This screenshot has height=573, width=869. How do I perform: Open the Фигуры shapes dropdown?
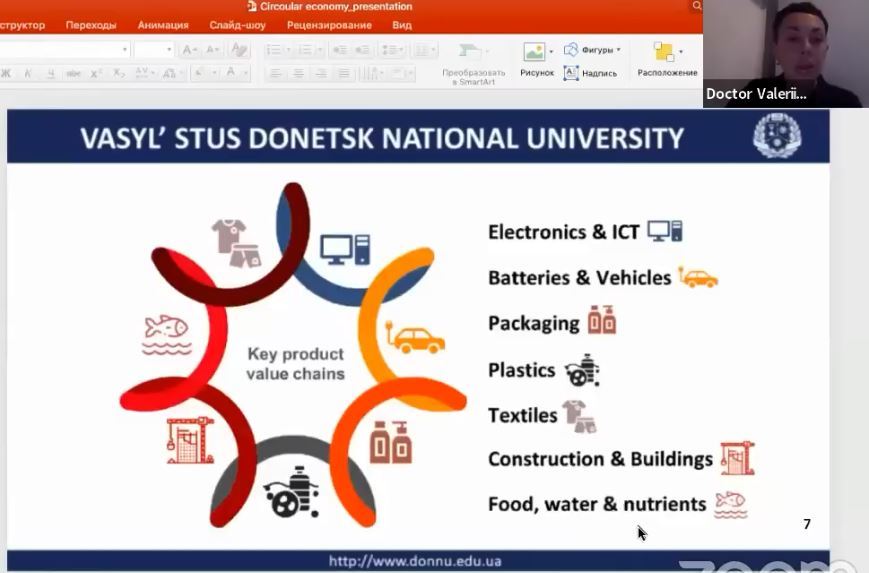[592, 50]
